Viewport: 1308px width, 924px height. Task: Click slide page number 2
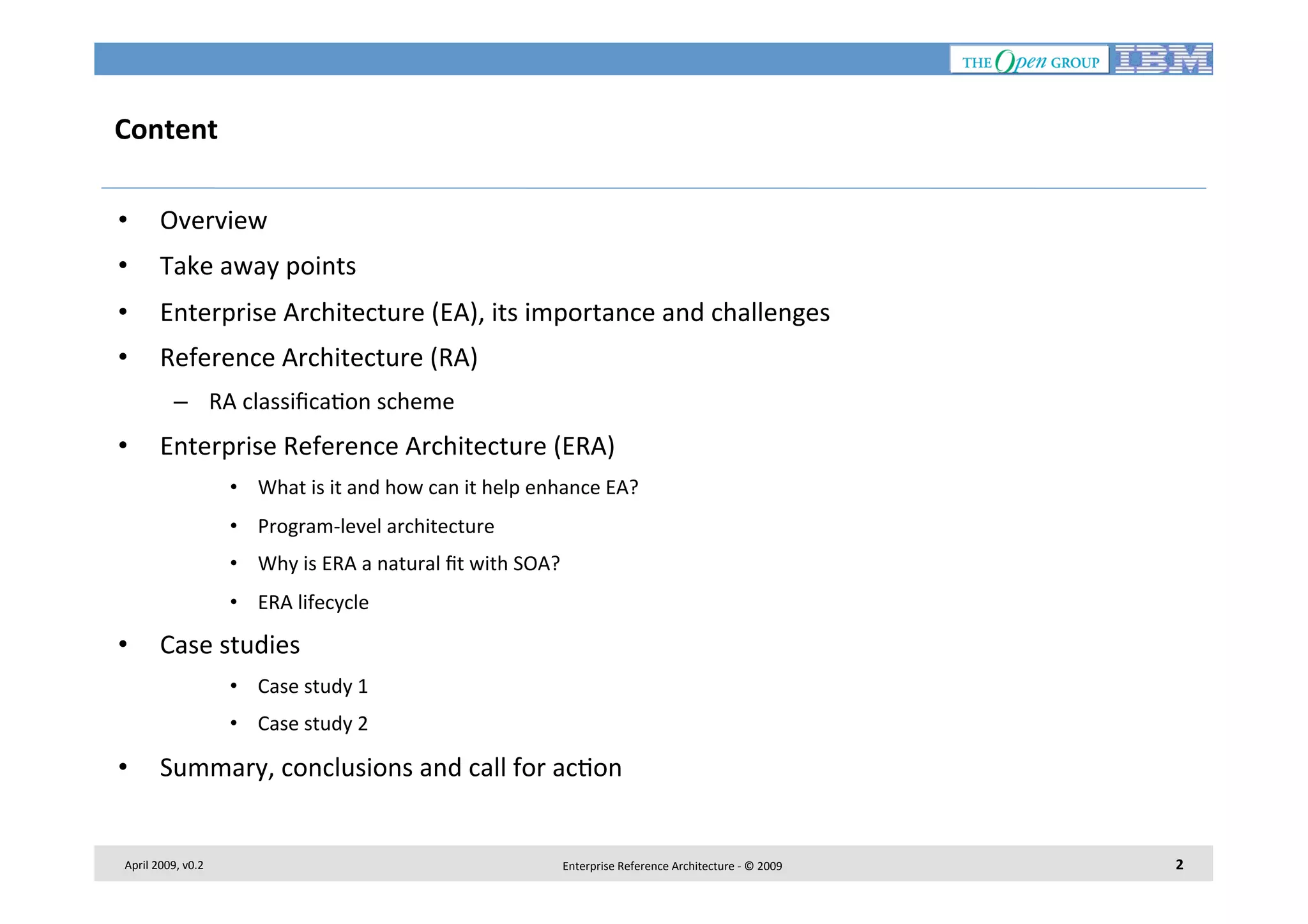coord(1179,865)
